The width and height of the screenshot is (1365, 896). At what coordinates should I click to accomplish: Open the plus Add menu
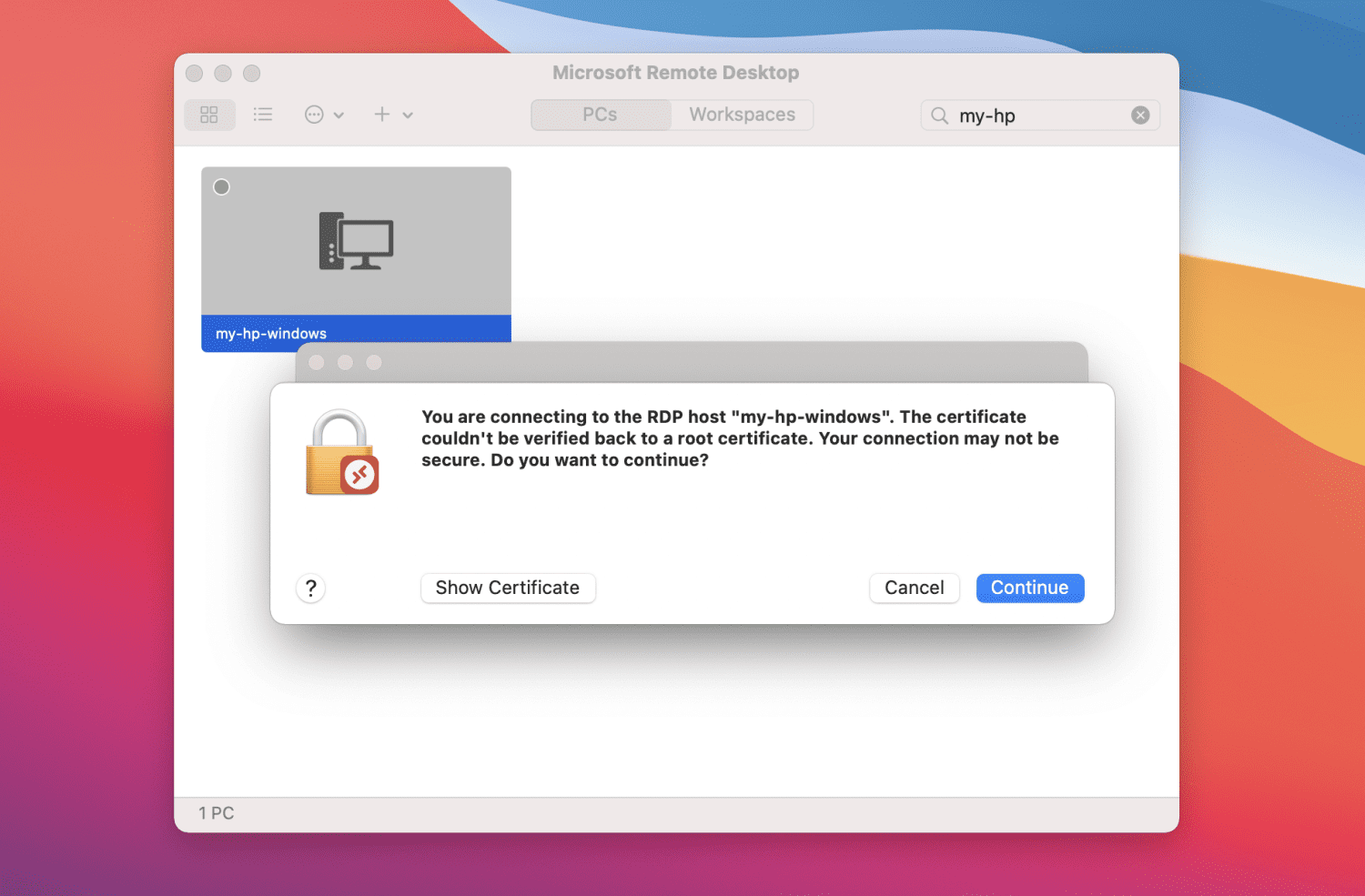click(x=393, y=115)
